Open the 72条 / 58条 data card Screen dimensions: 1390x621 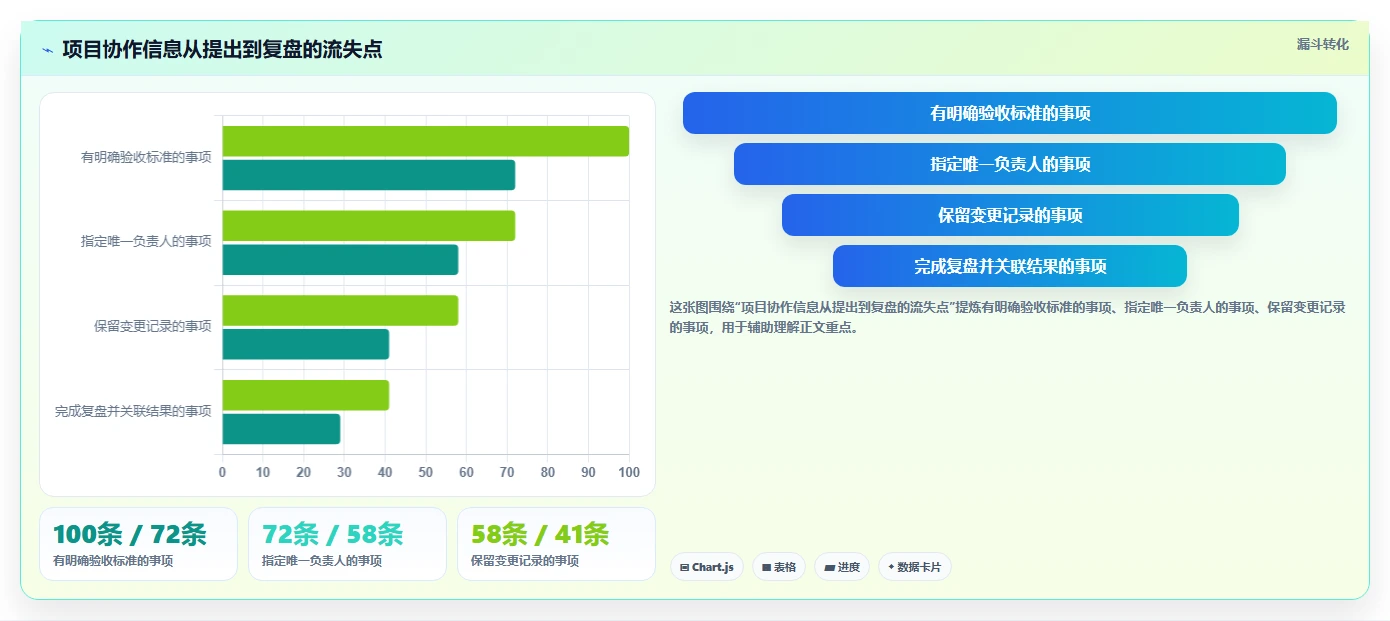(x=347, y=544)
